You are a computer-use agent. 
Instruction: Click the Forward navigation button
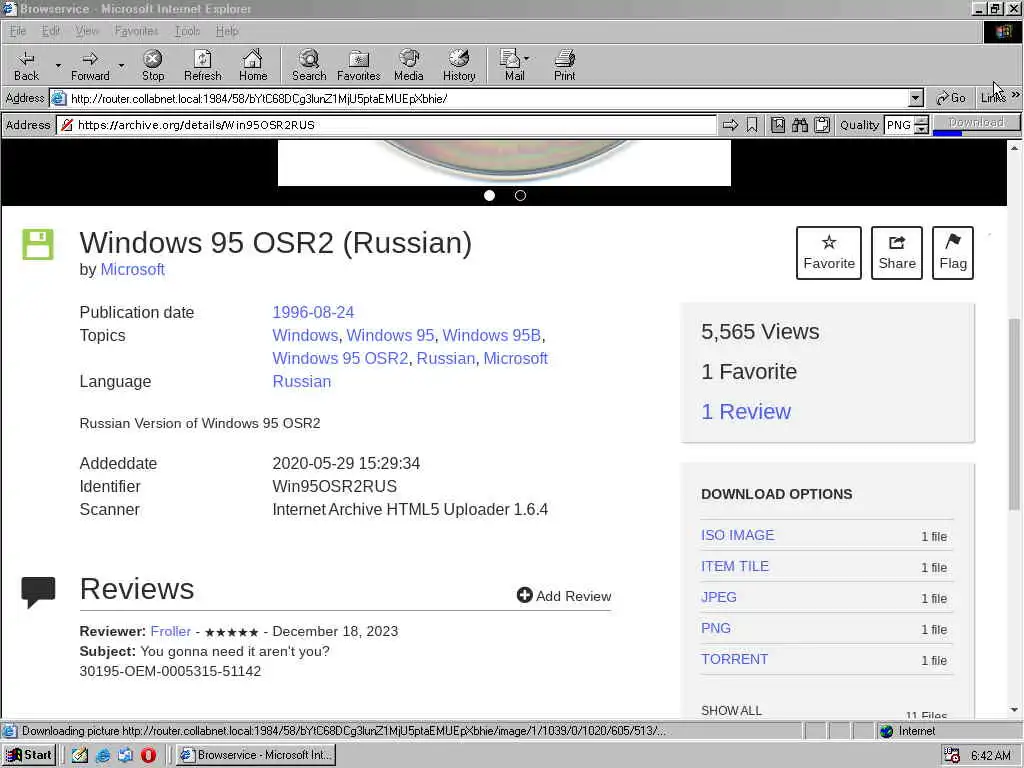click(x=90, y=65)
